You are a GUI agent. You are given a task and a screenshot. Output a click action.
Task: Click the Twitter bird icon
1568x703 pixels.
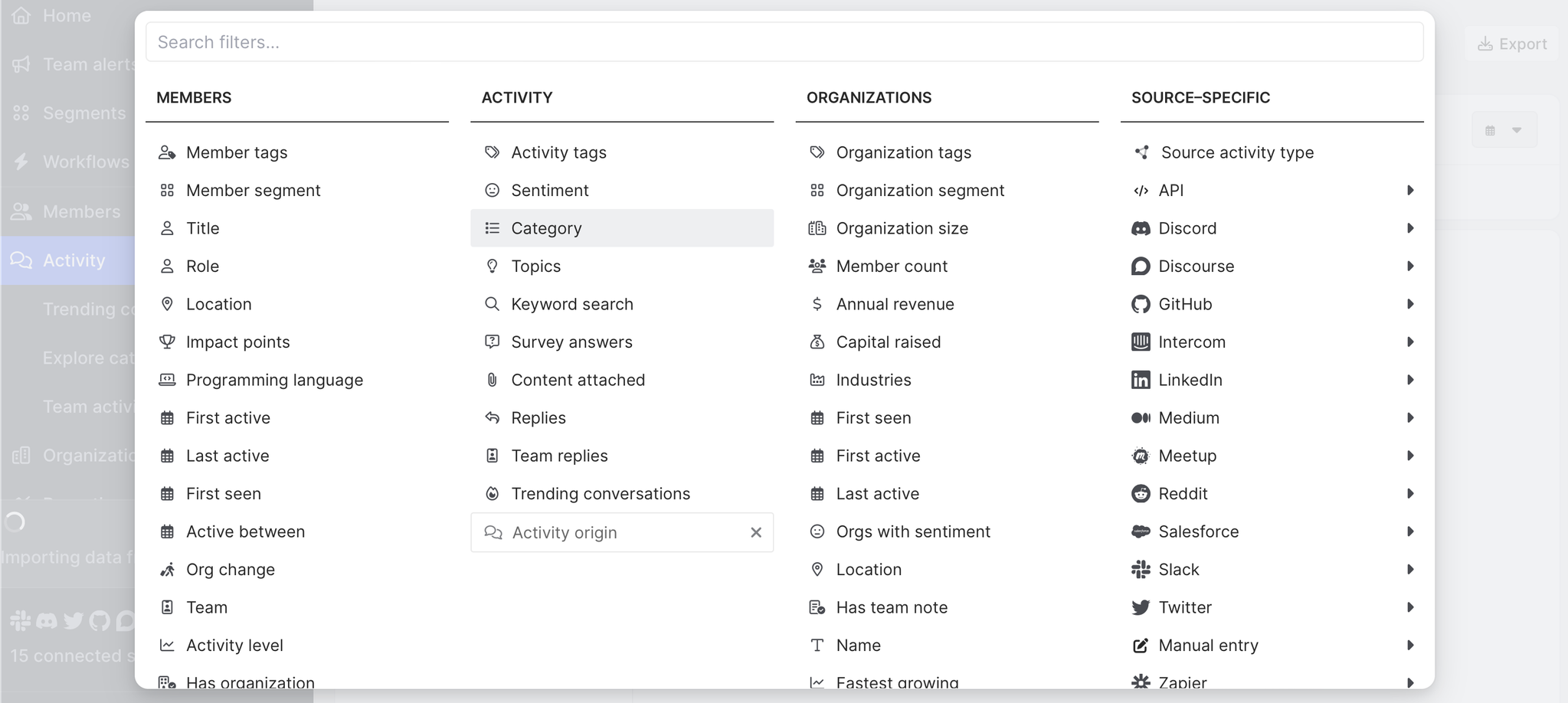[1141, 607]
